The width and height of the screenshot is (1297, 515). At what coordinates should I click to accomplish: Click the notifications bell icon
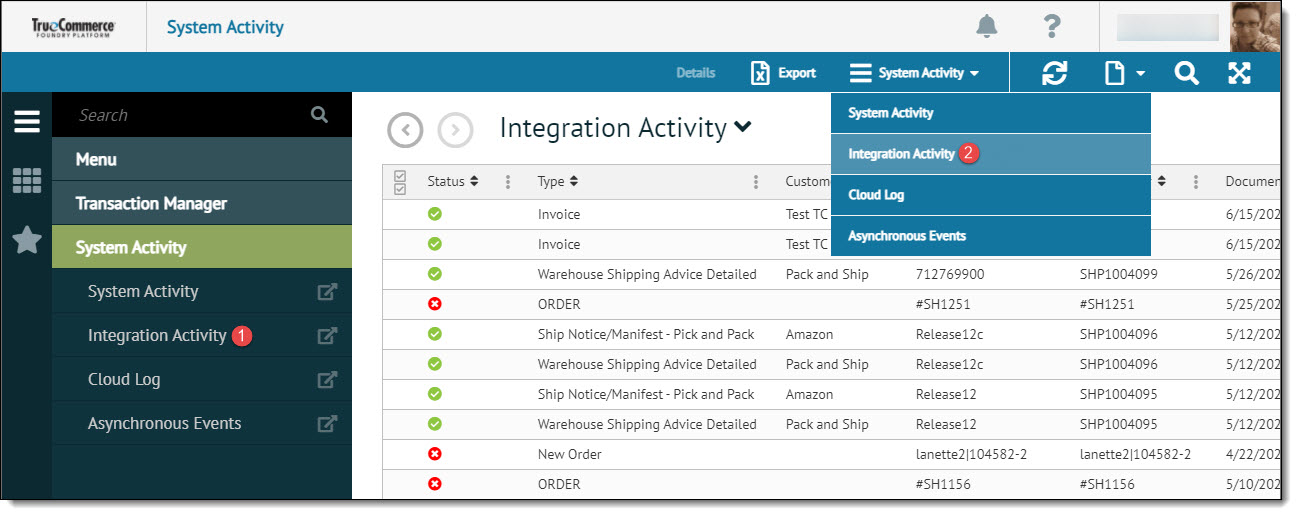986,27
